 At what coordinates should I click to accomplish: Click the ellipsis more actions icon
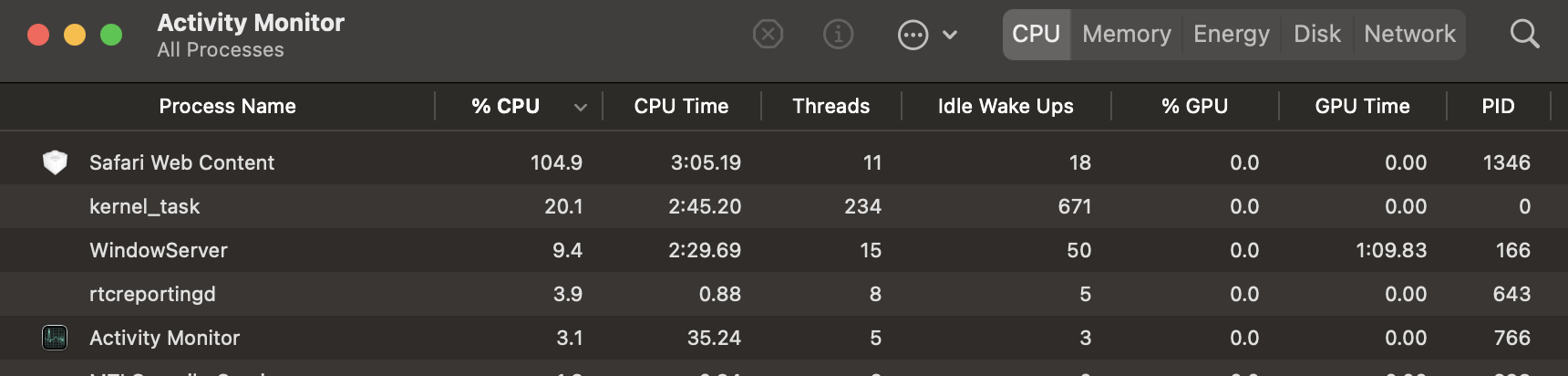[913, 35]
